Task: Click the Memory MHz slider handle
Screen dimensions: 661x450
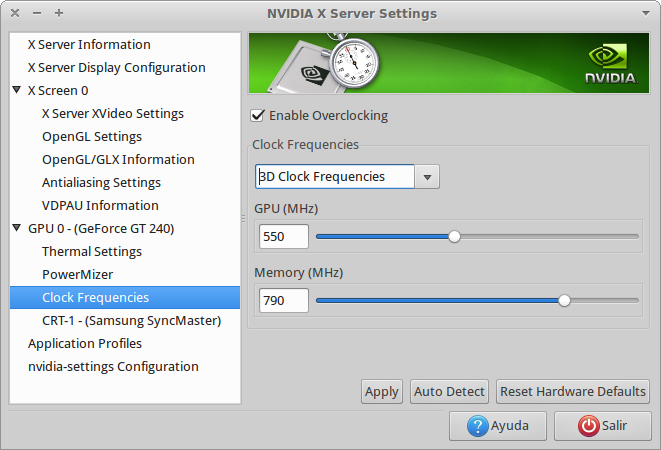Action: tap(564, 301)
